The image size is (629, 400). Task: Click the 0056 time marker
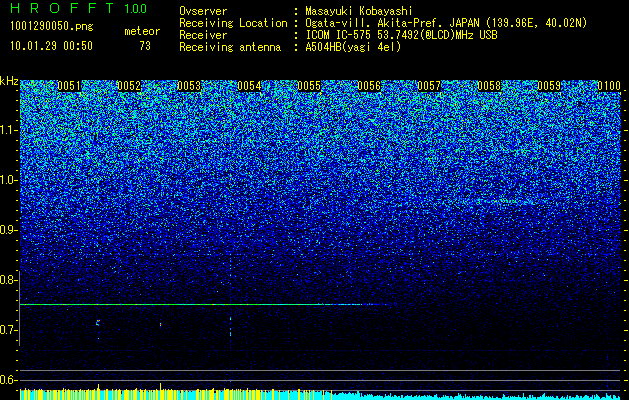[x=369, y=86]
